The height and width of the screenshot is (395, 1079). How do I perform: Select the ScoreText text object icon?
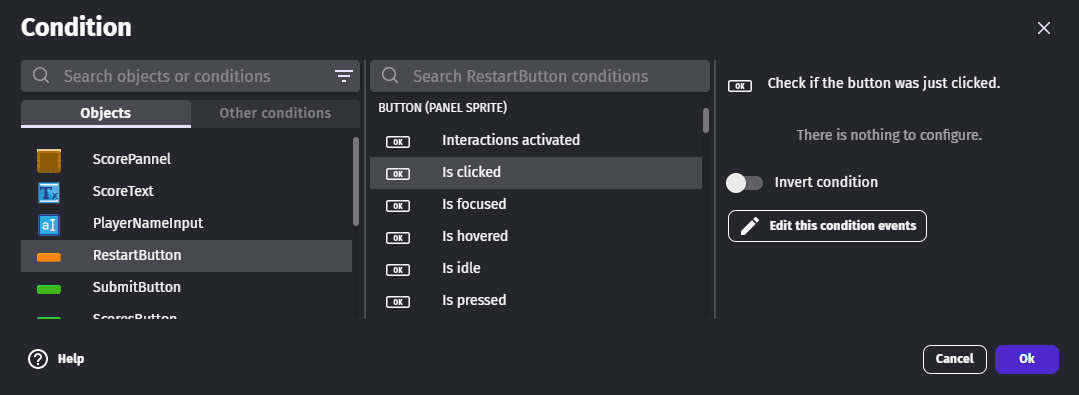pos(49,191)
